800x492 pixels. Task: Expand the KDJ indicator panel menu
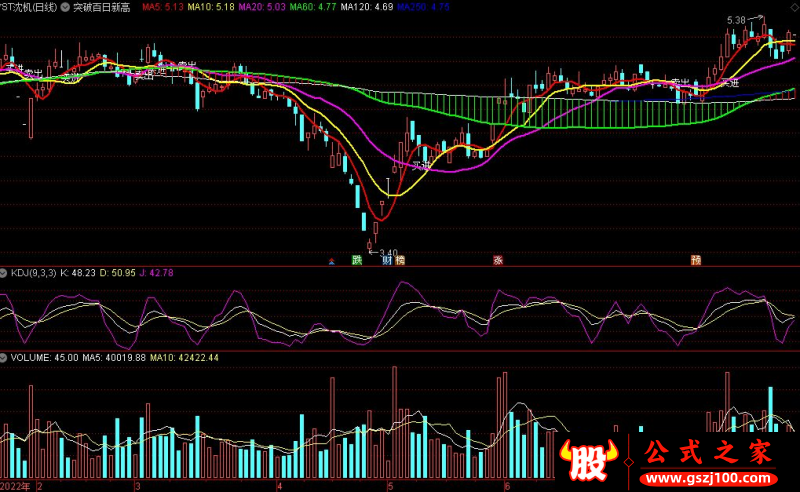[x=4, y=273]
